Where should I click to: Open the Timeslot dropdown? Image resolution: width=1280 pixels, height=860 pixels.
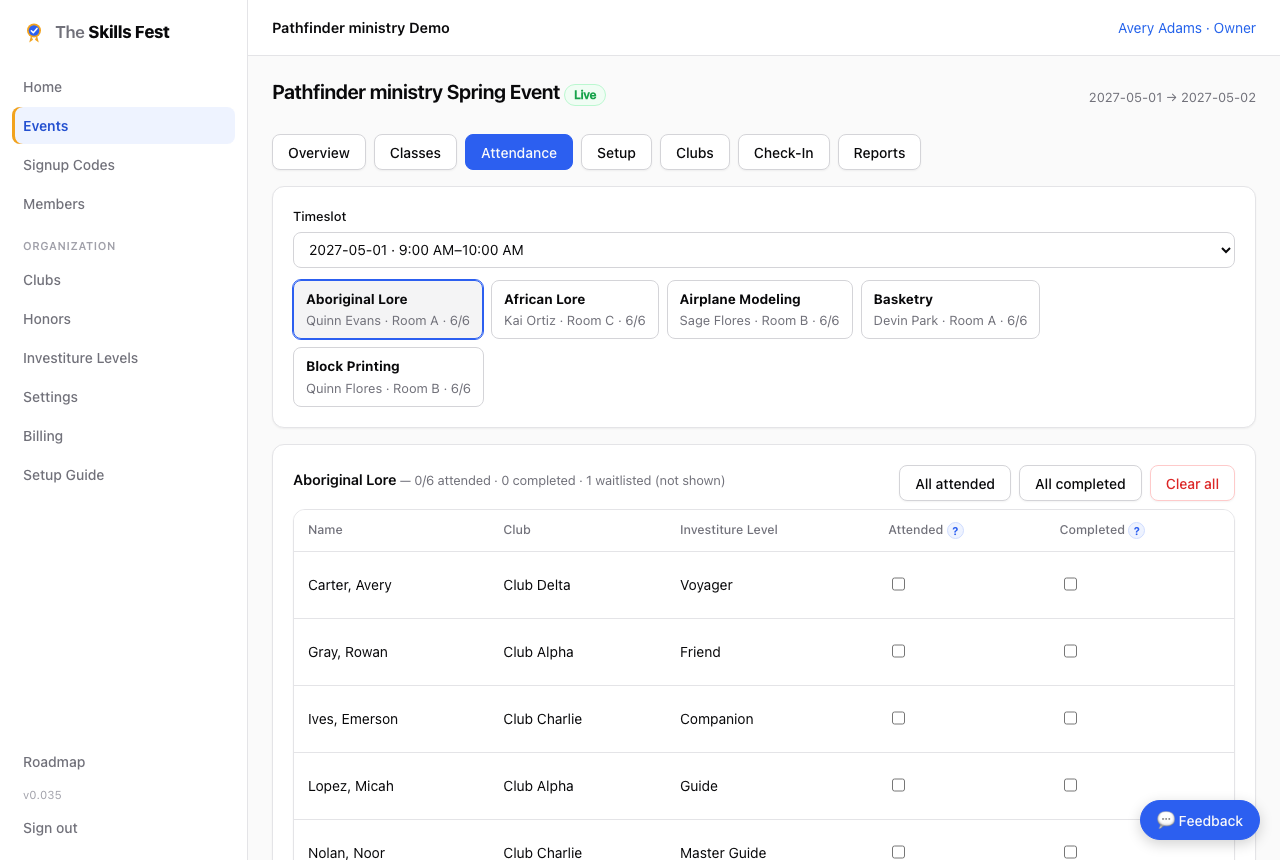[x=764, y=250]
